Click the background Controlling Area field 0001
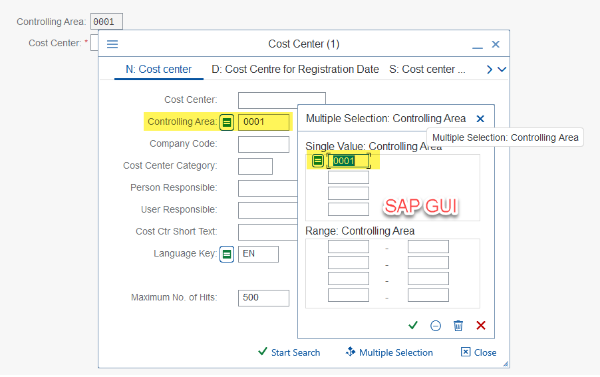 coord(106,21)
